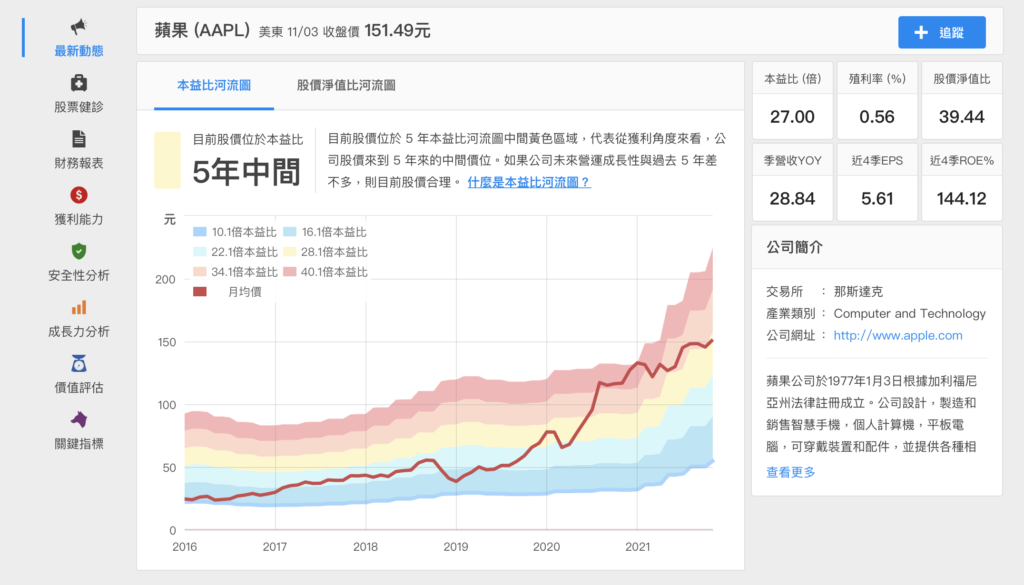
Task: Click the 近4季EPS card value 5.61
Action: [x=877, y=198]
